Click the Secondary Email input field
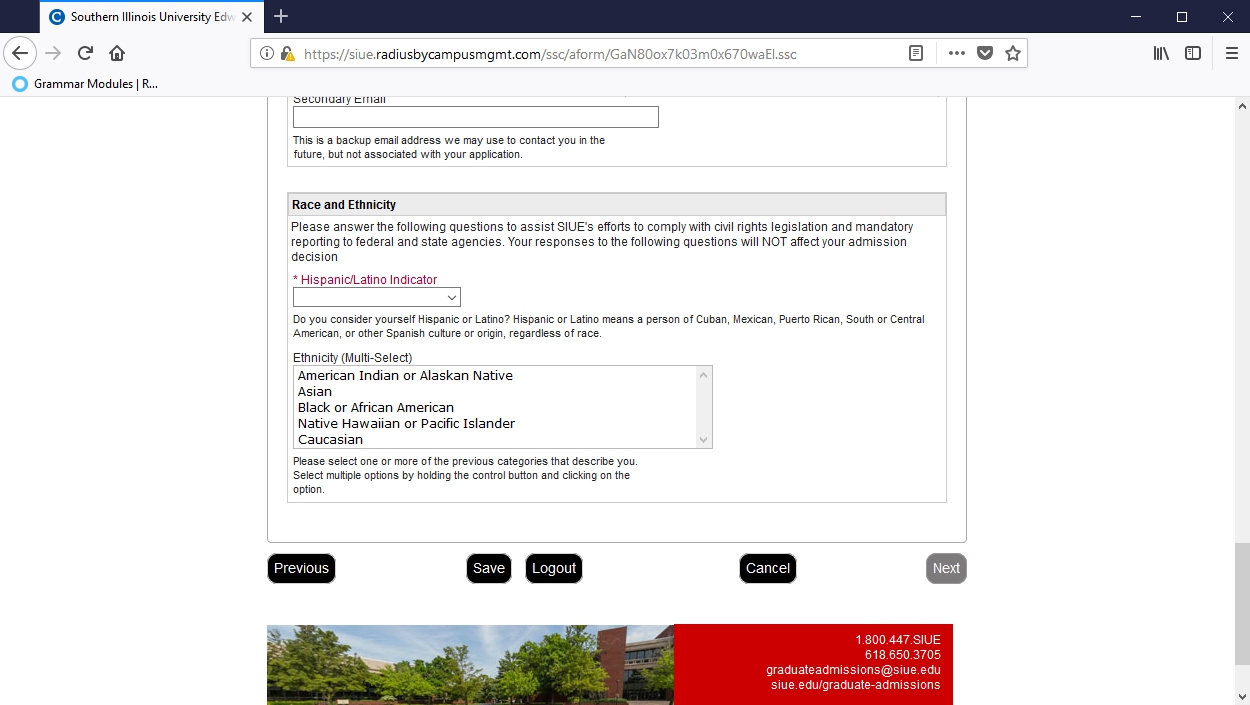The width and height of the screenshot is (1250, 705). pyautogui.click(x=475, y=117)
